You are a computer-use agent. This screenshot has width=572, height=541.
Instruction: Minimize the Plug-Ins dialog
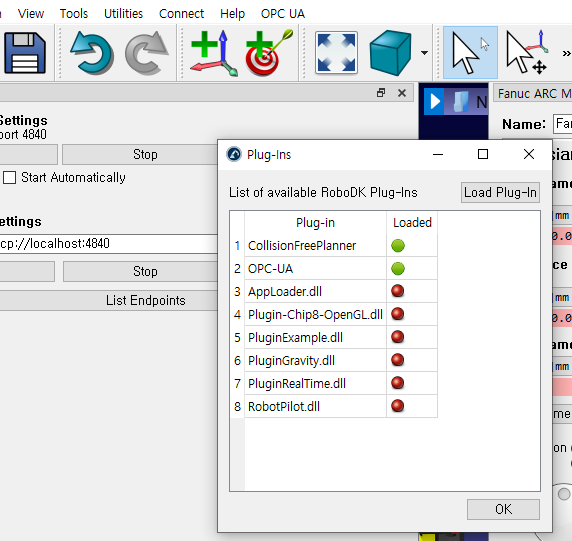pos(438,155)
